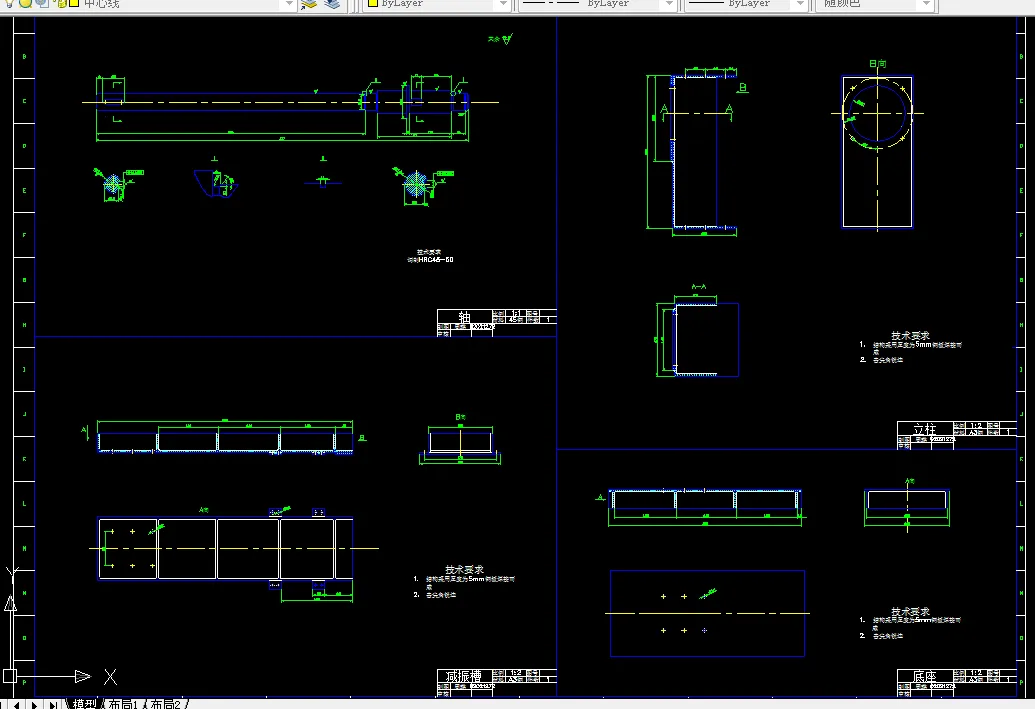Select the A-A section view label
Image resolution: width=1035 pixels, height=709 pixels.
(698, 287)
